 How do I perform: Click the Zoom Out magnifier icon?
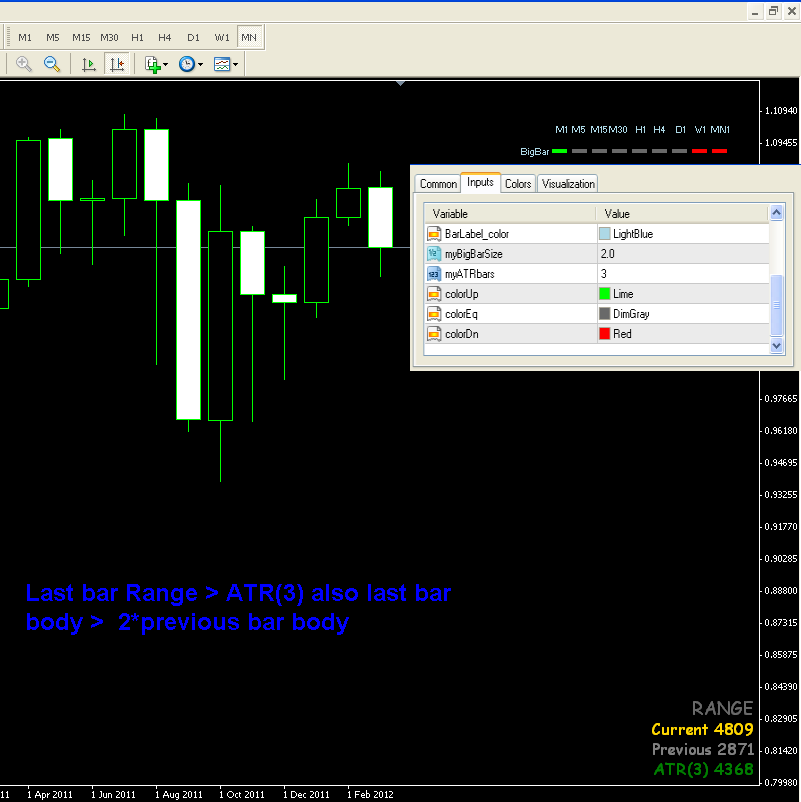tap(52, 64)
